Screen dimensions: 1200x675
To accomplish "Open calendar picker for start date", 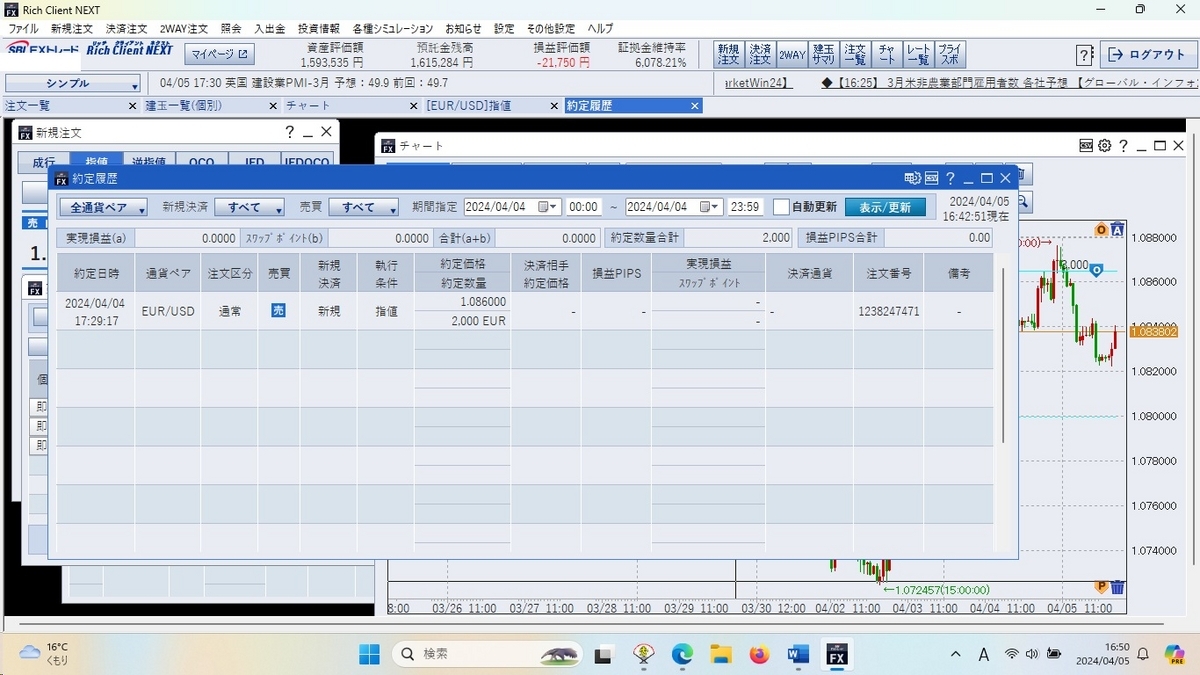I will click(x=549, y=207).
